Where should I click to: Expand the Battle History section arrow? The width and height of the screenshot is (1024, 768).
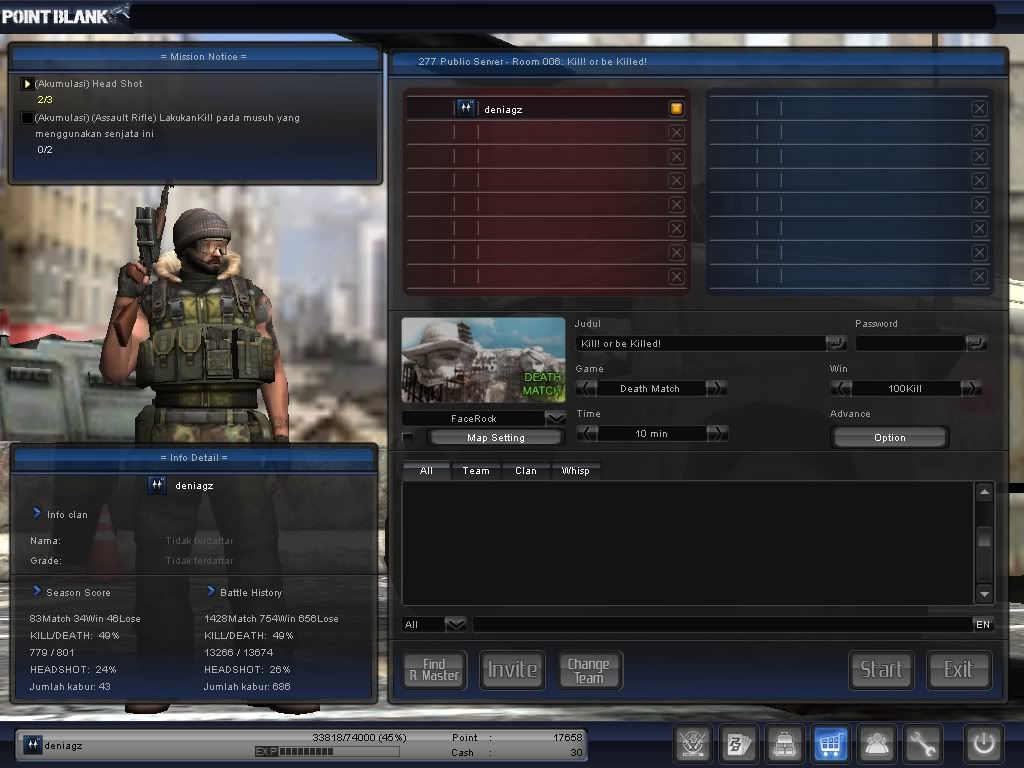(211, 591)
